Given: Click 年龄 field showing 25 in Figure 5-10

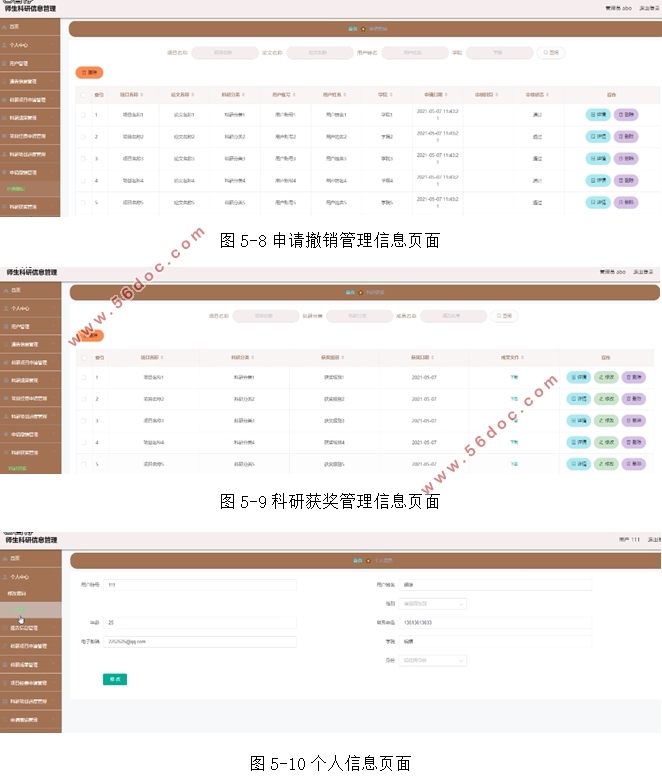Looking at the screenshot, I should (x=200, y=623).
